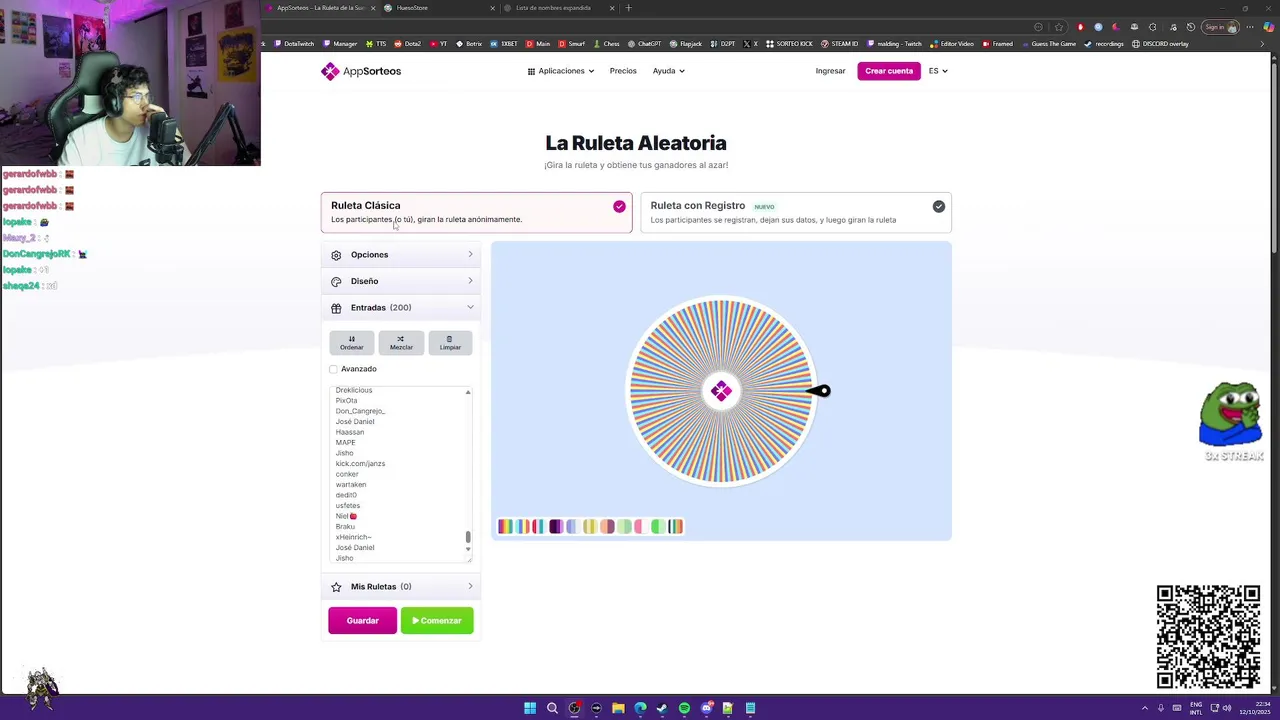Click the AppSorteos logo icon
The height and width of the screenshot is (720, 1280).
coord(330,71)
